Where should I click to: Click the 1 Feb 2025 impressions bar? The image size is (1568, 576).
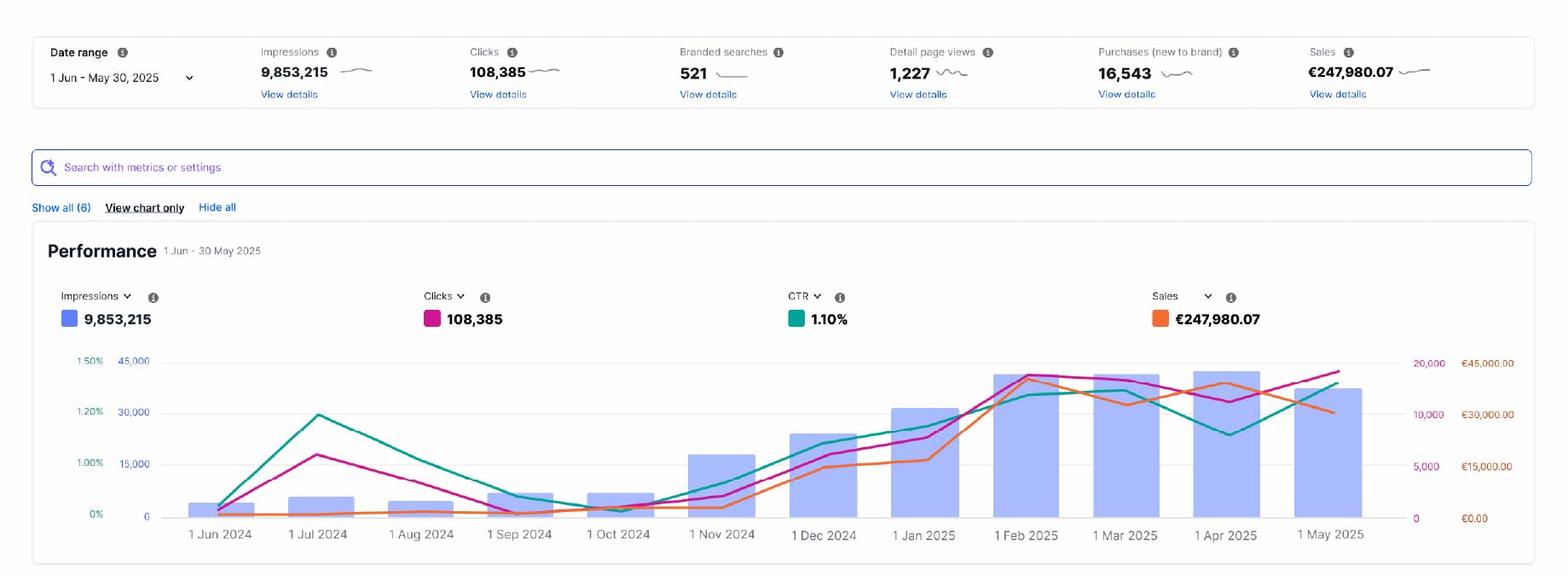(x=1026, y=445)
